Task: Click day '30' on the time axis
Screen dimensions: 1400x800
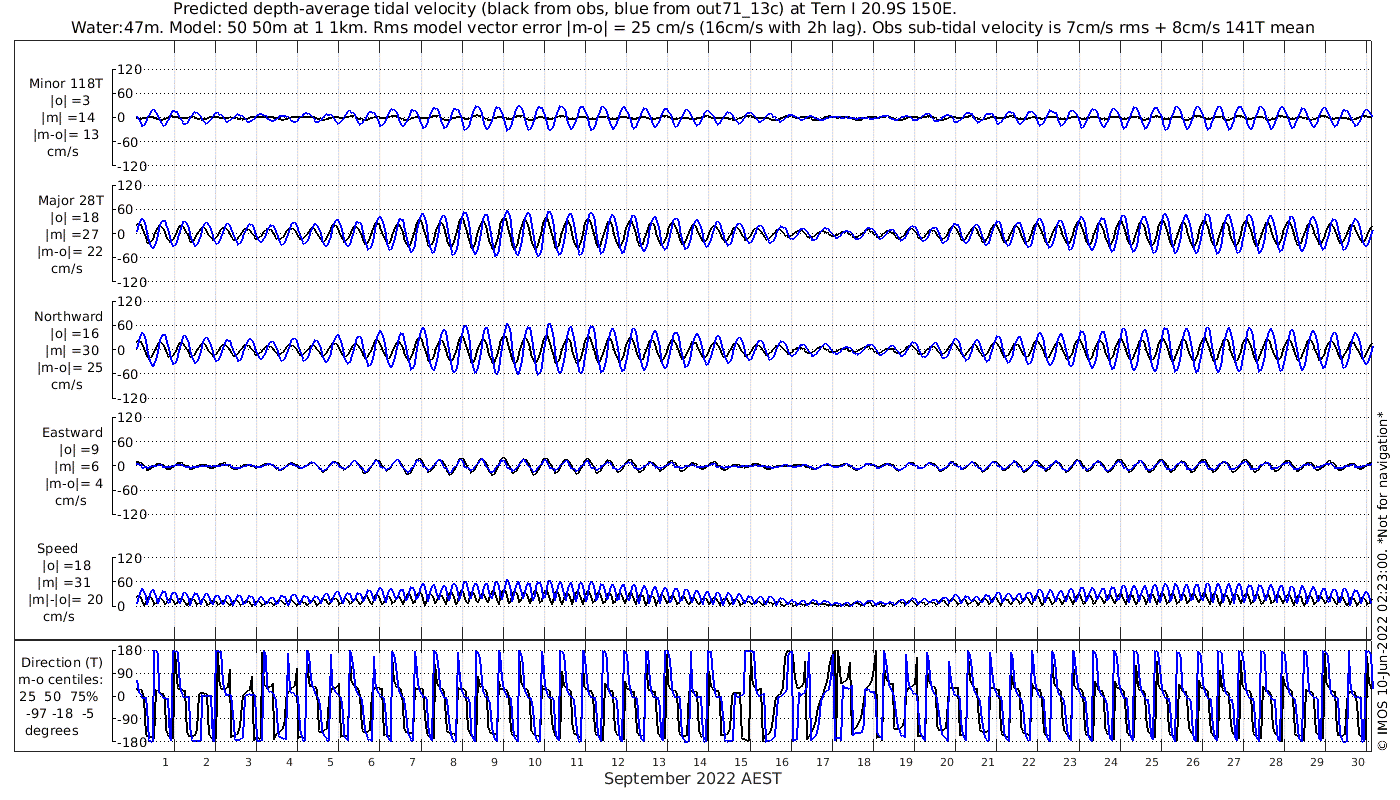Action: click(x=1357, y=762)
